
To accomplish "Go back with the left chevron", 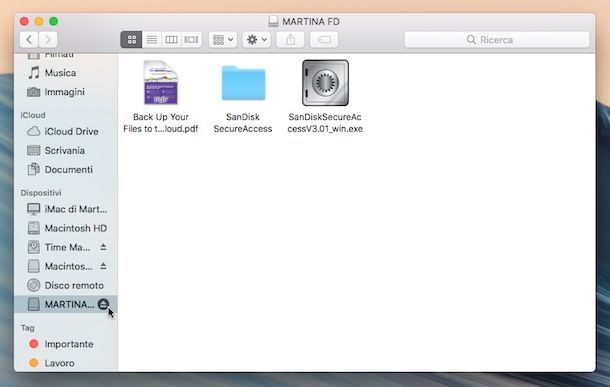I will [x=29, y=40].
